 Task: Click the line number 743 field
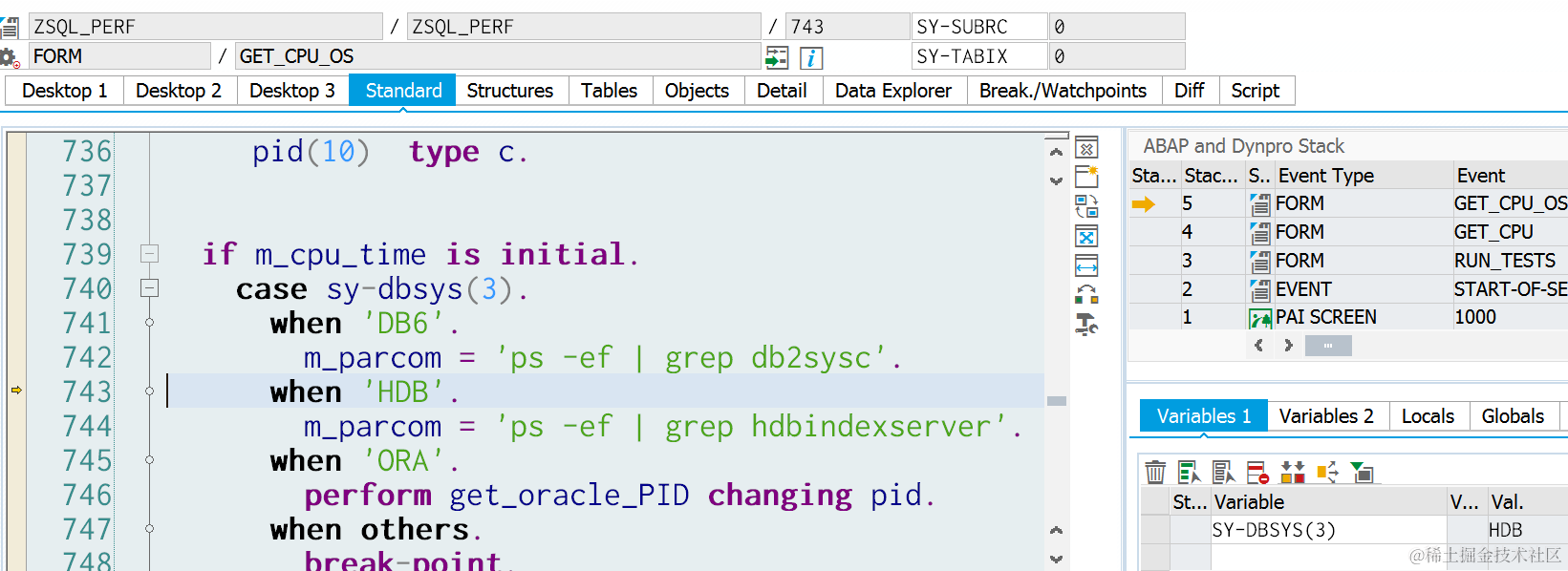(848, 27)
